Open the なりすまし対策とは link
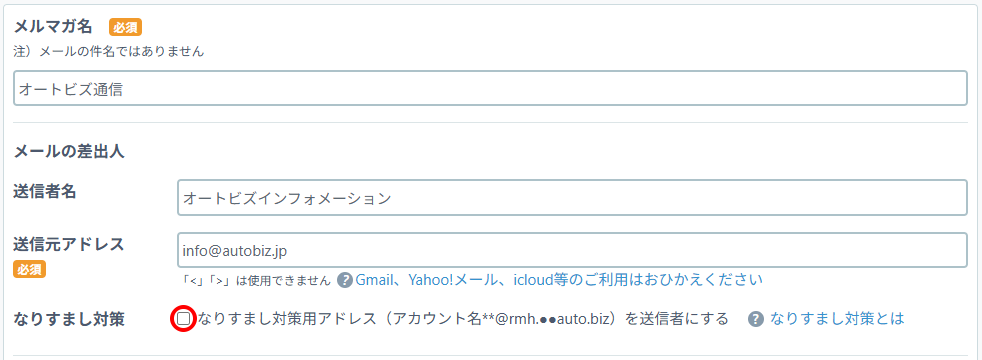 (x=837, y=319)
